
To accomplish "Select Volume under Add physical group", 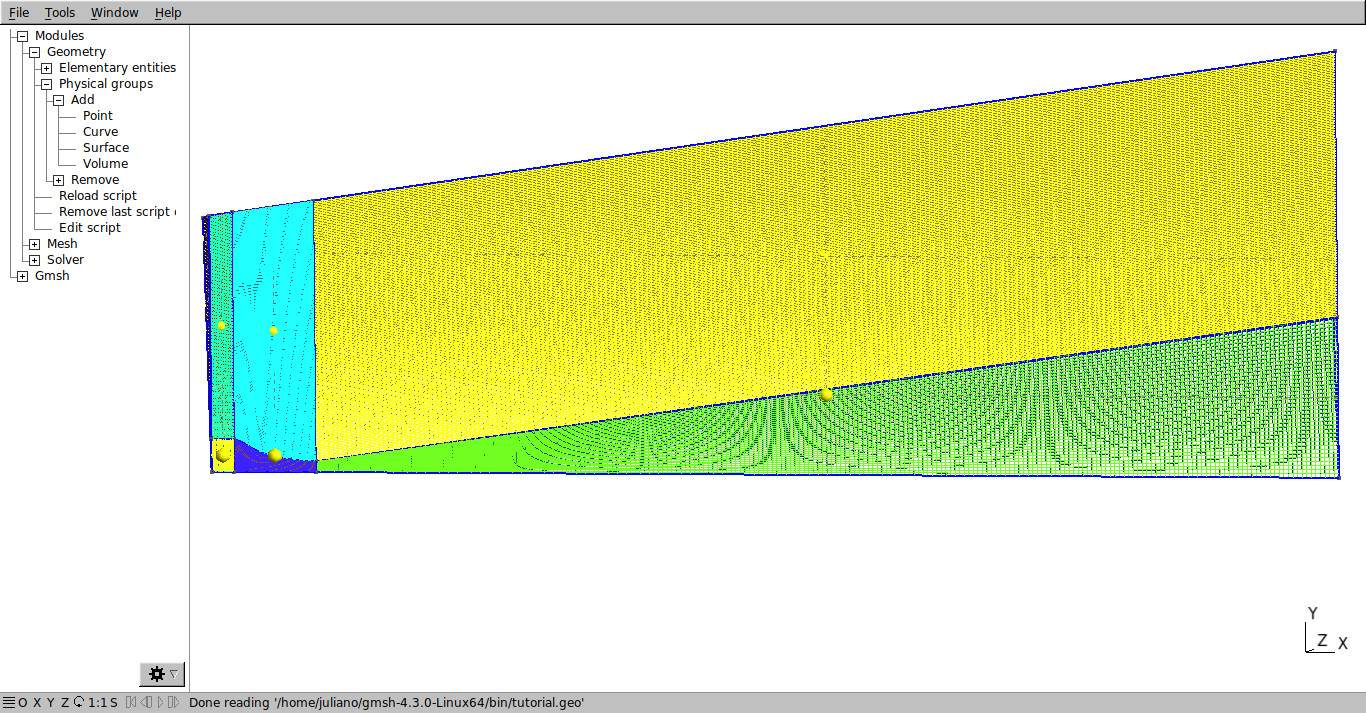I will coord(105,164).
